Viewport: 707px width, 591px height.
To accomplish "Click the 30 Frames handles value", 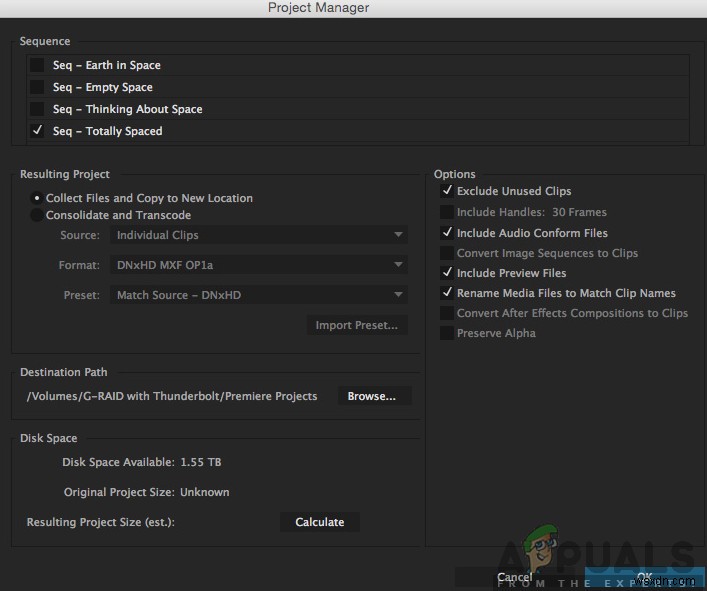I will (579, 212).
